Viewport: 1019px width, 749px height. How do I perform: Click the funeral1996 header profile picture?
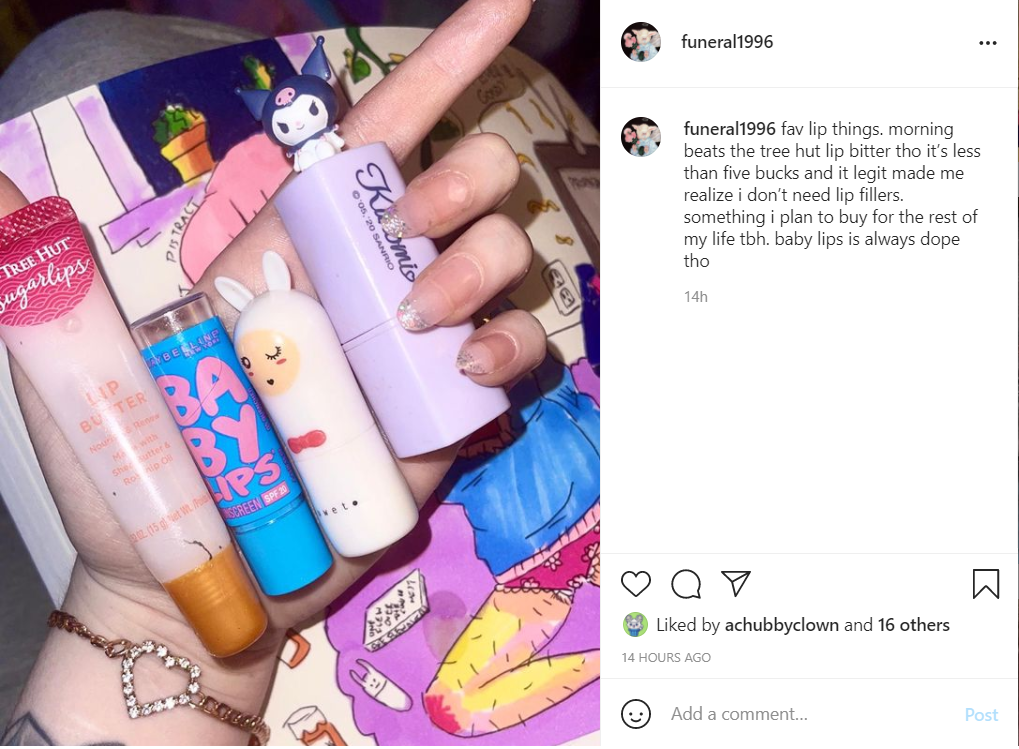point(641,42)
